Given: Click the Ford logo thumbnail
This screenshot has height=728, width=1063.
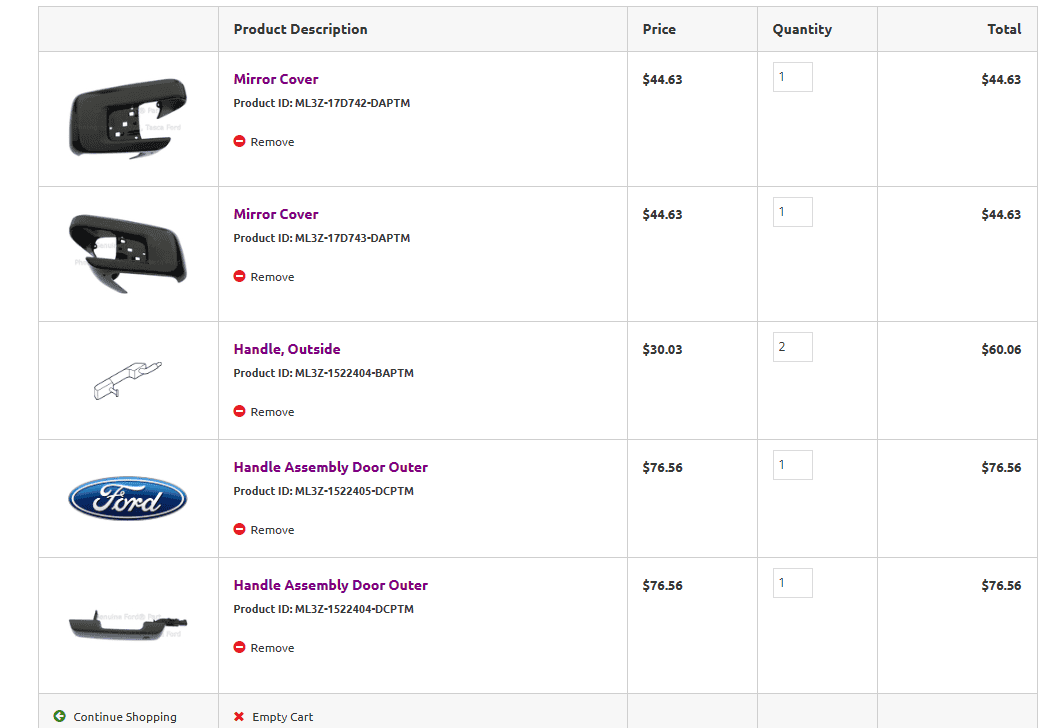Looking at the screenshot, I should point(128,498).
